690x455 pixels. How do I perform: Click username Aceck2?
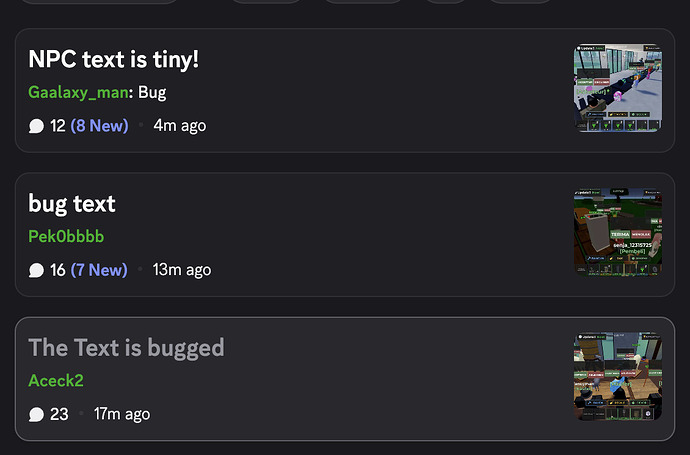pos(56,381)
